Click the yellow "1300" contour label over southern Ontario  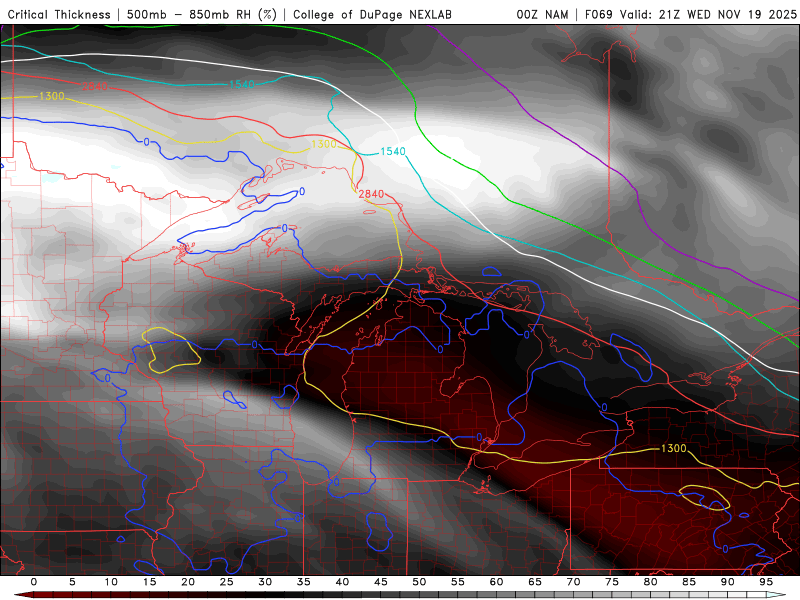[x=673, y=448]
